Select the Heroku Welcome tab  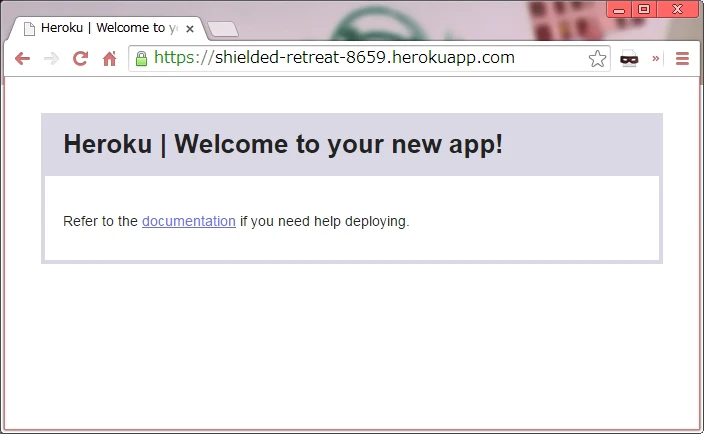[x=108, y=28]
